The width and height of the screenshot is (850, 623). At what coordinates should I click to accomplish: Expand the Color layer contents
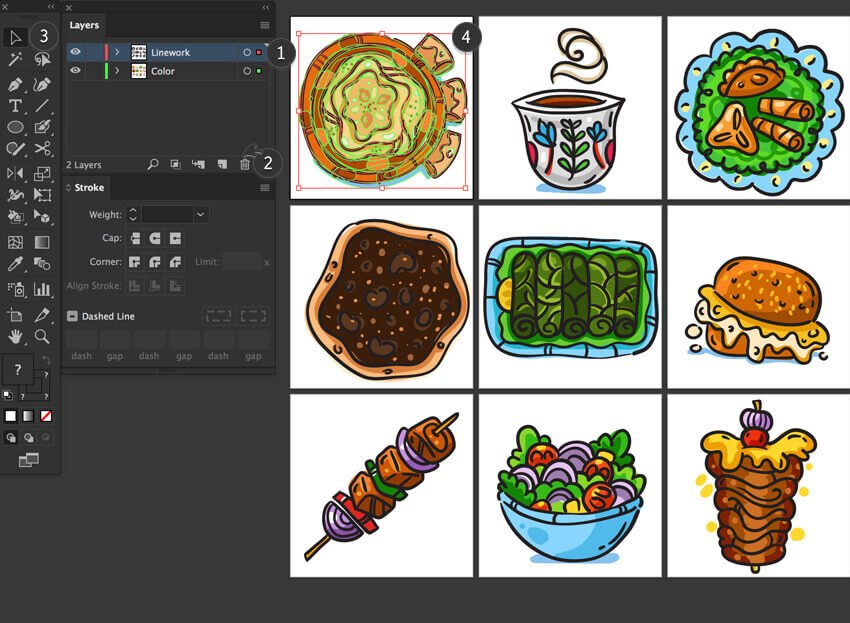(x=117, y=71)
